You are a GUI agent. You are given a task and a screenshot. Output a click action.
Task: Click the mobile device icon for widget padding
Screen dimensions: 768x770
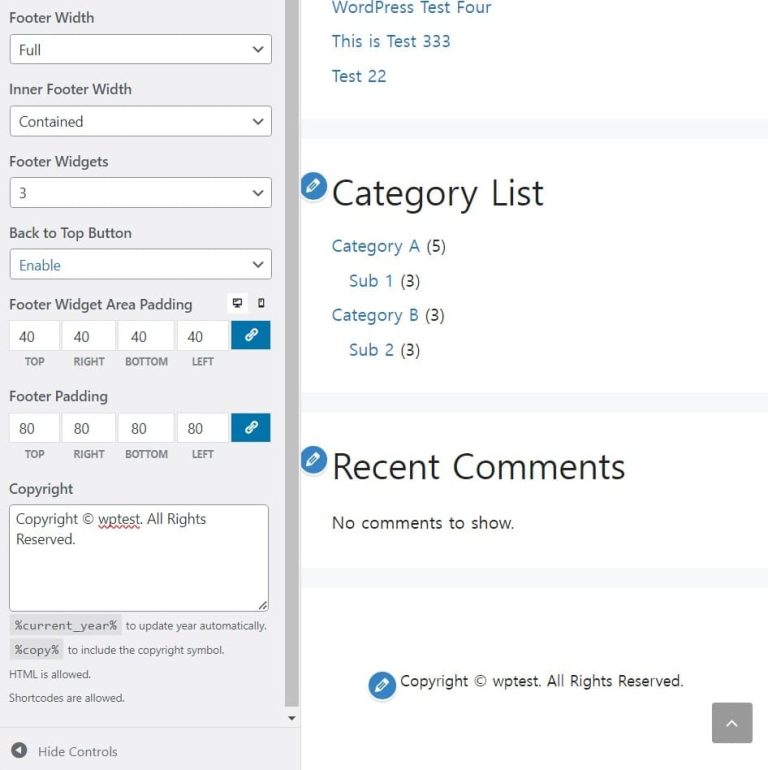261,304
